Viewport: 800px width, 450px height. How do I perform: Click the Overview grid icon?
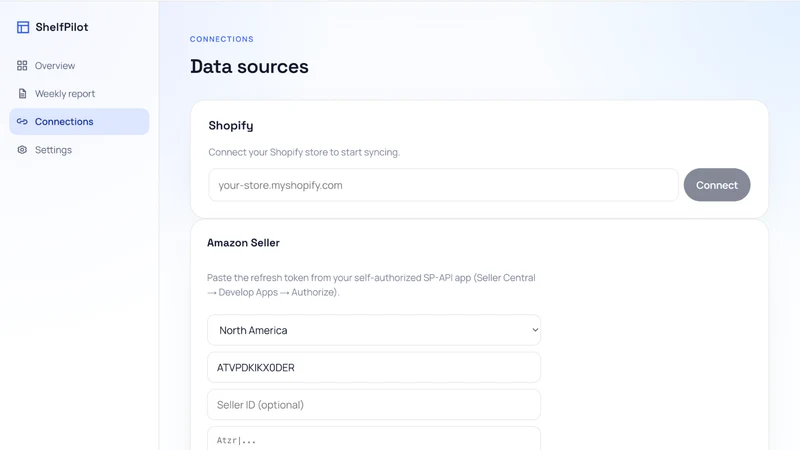click(x=22, y=65)
